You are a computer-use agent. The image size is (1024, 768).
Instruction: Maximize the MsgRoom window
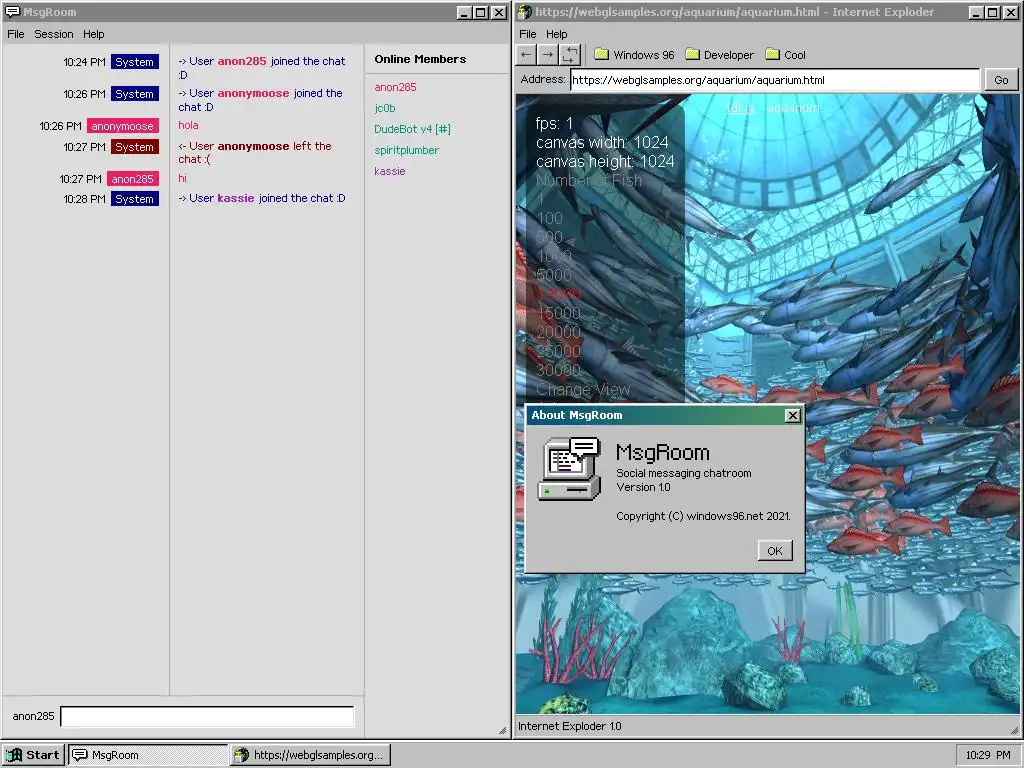(x=481, y=12)
